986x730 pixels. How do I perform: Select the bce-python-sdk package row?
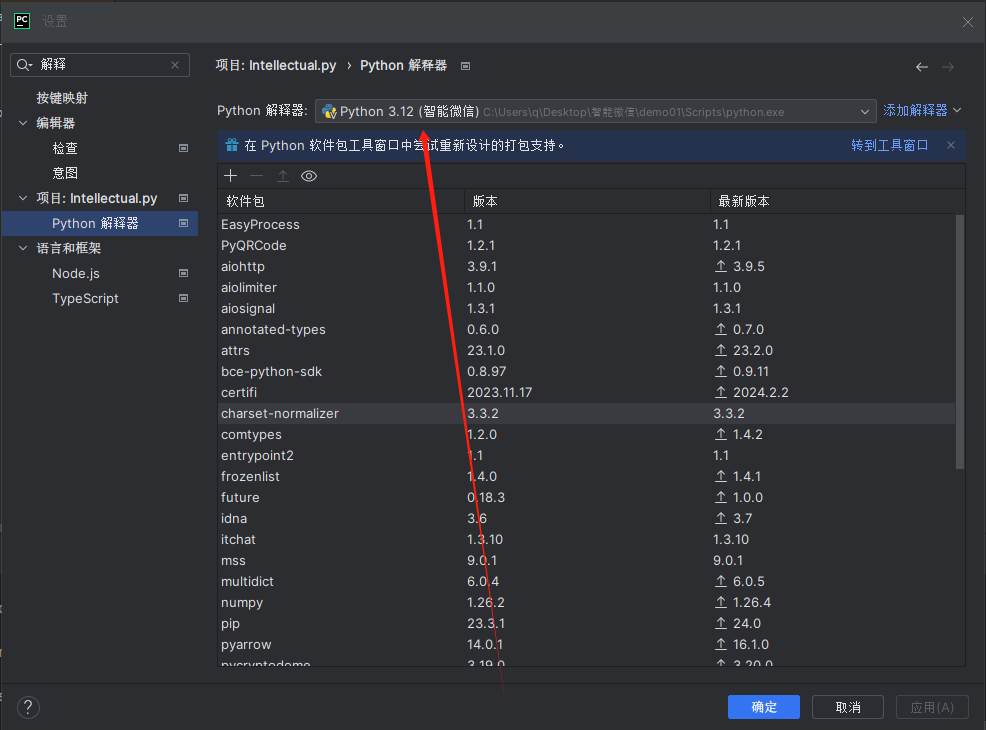click(x=587, y=372)
